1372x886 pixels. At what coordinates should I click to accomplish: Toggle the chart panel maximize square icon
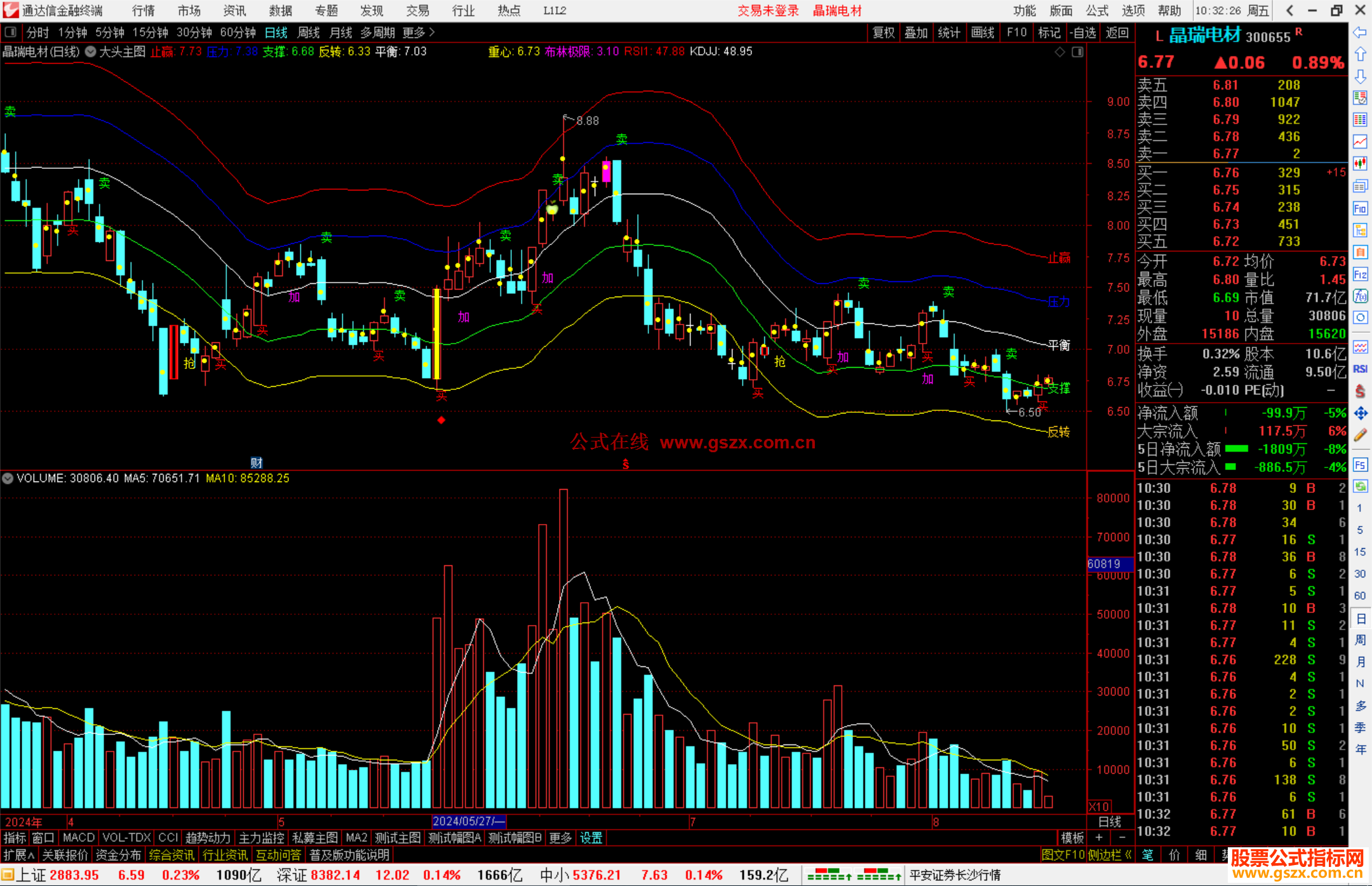(x=1077, y=52)
